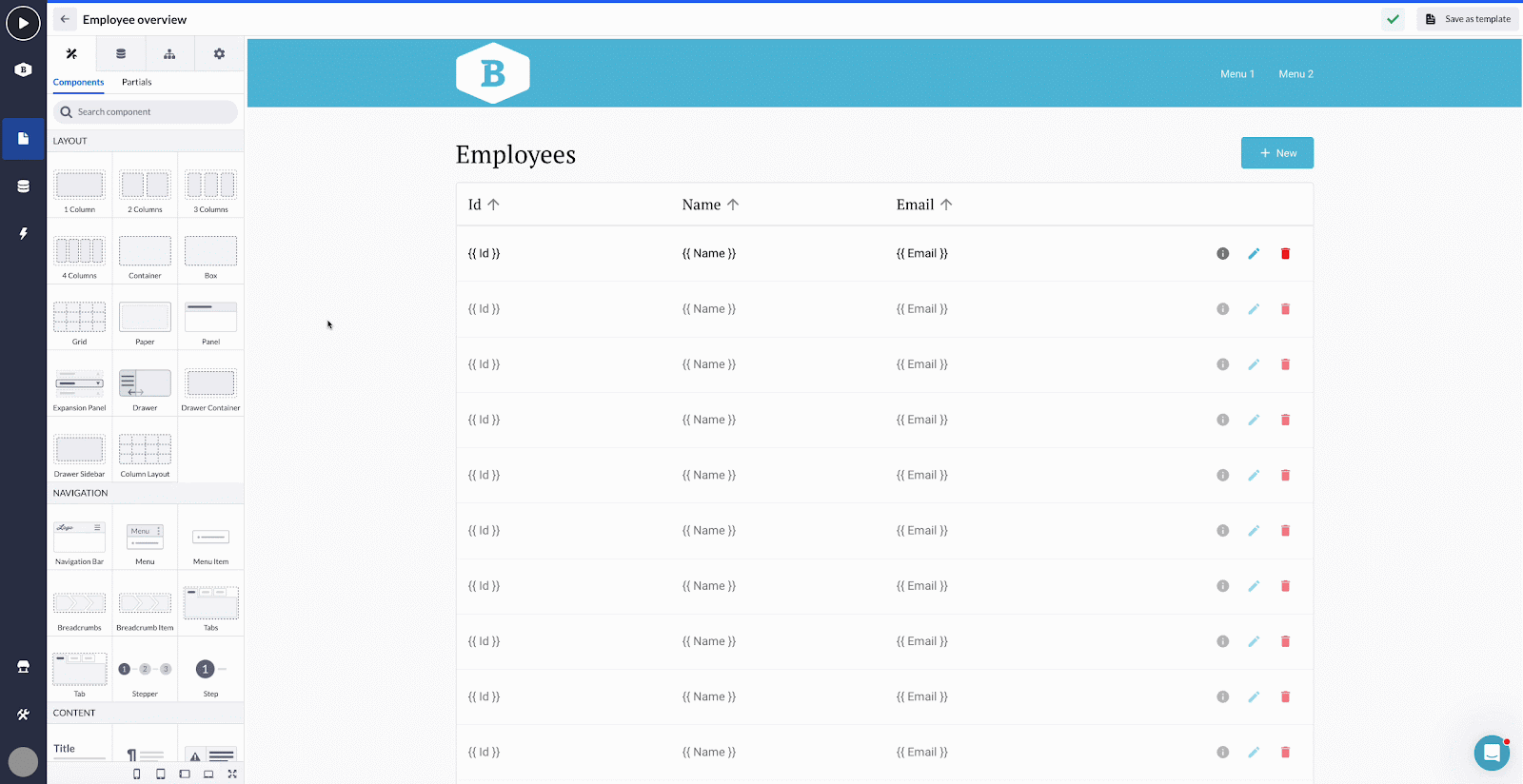Image resolution: width=1523 pixels, height=784 pixels.
Task: Sort the table by the Email column arrow
Action: [x=946, y=205]
